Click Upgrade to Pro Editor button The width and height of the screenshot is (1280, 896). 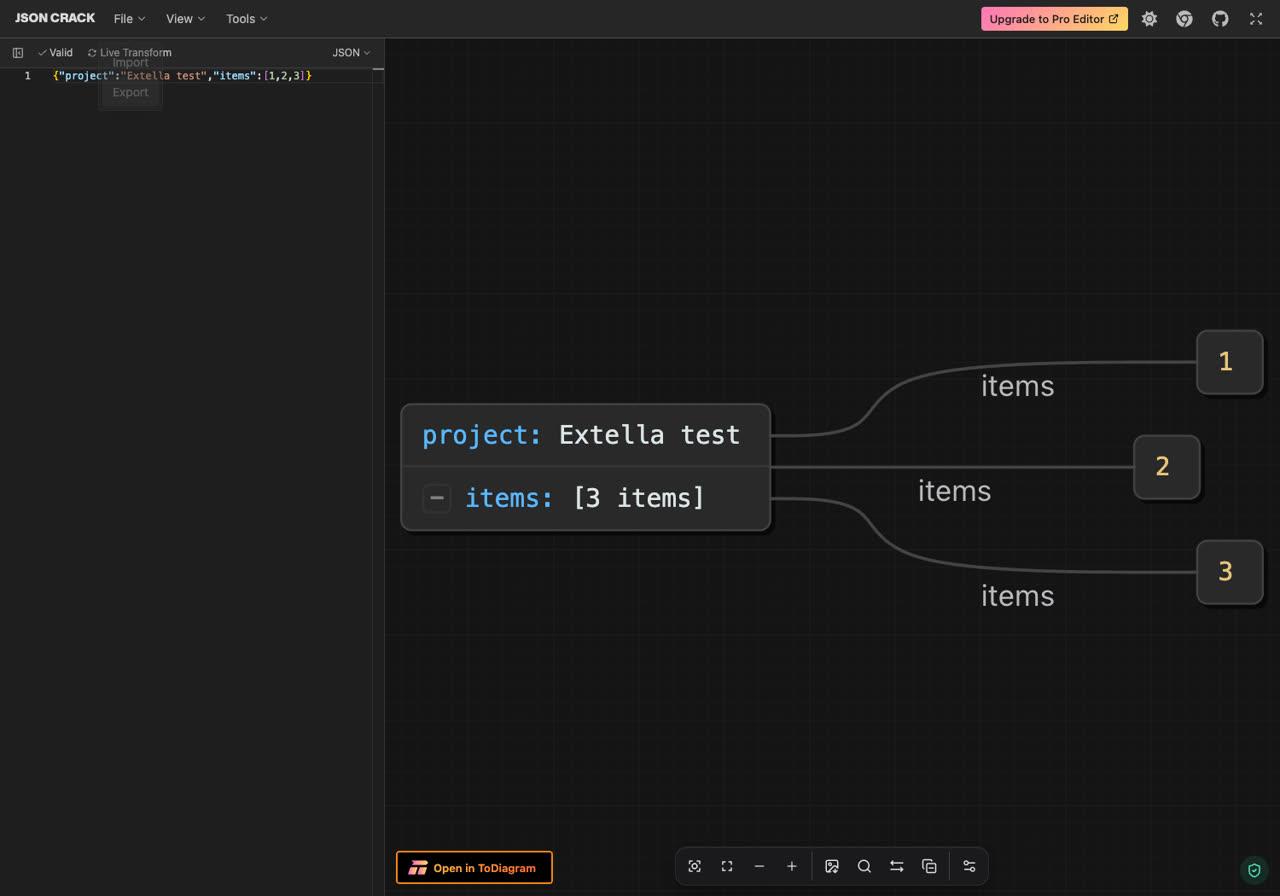1054,19
